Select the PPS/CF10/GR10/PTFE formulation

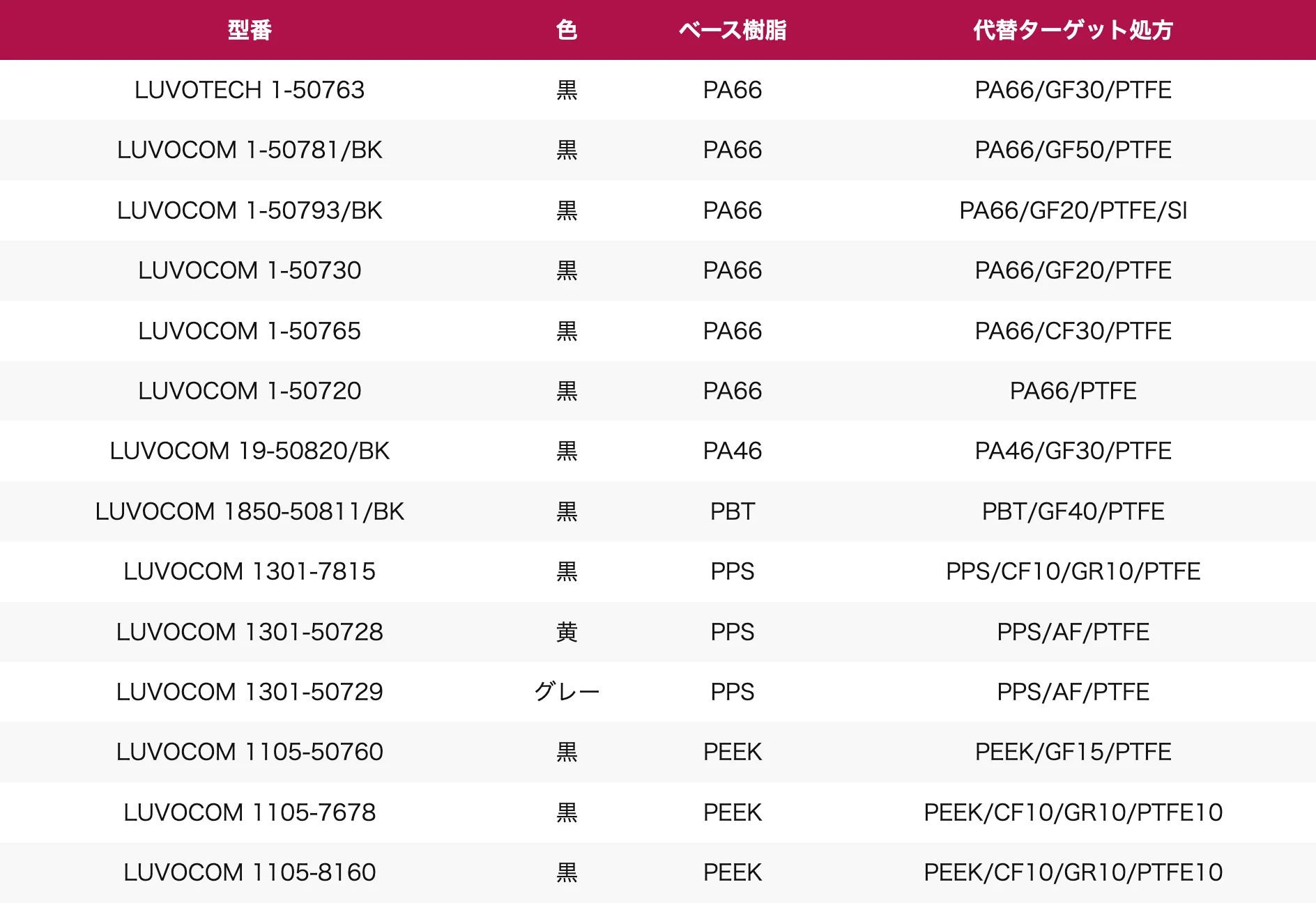[1073, 571]
